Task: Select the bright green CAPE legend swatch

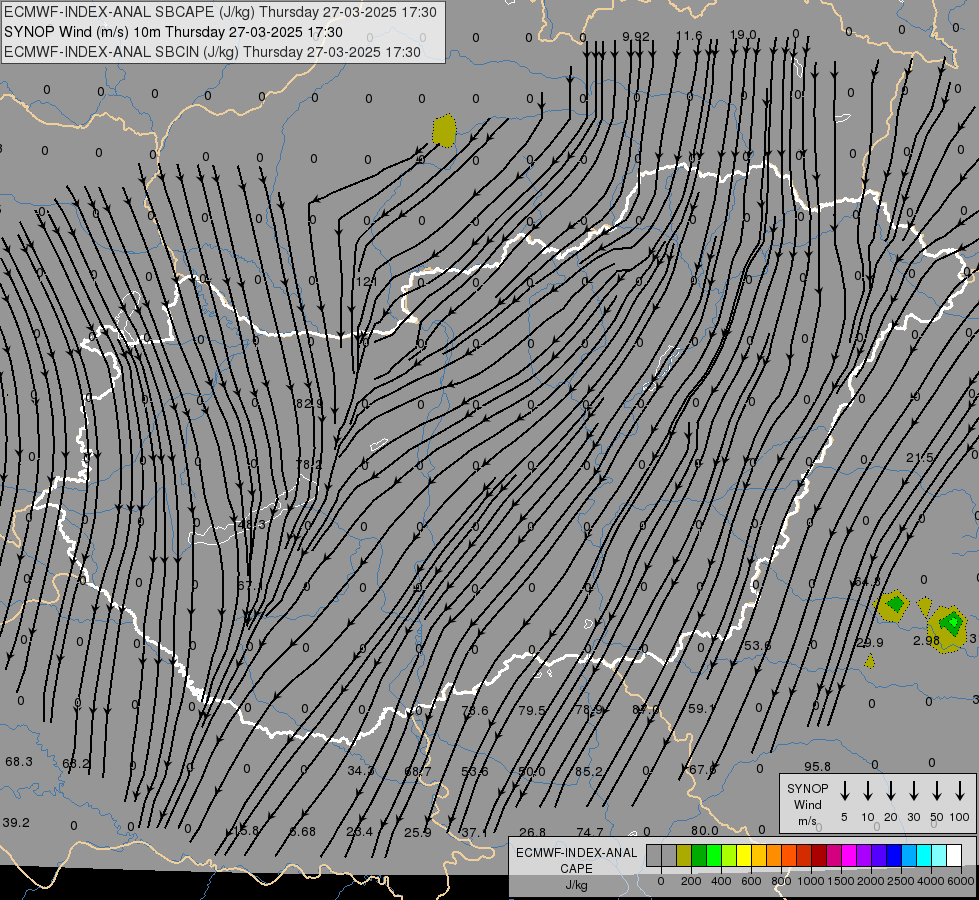Action: (714, 855)
